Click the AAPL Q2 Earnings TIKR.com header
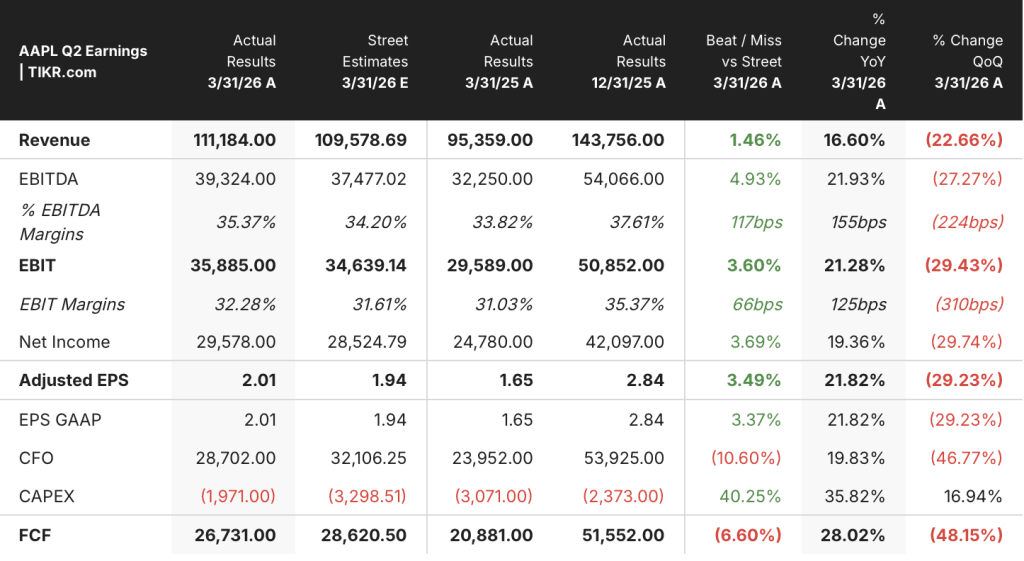 click(83, 61)
